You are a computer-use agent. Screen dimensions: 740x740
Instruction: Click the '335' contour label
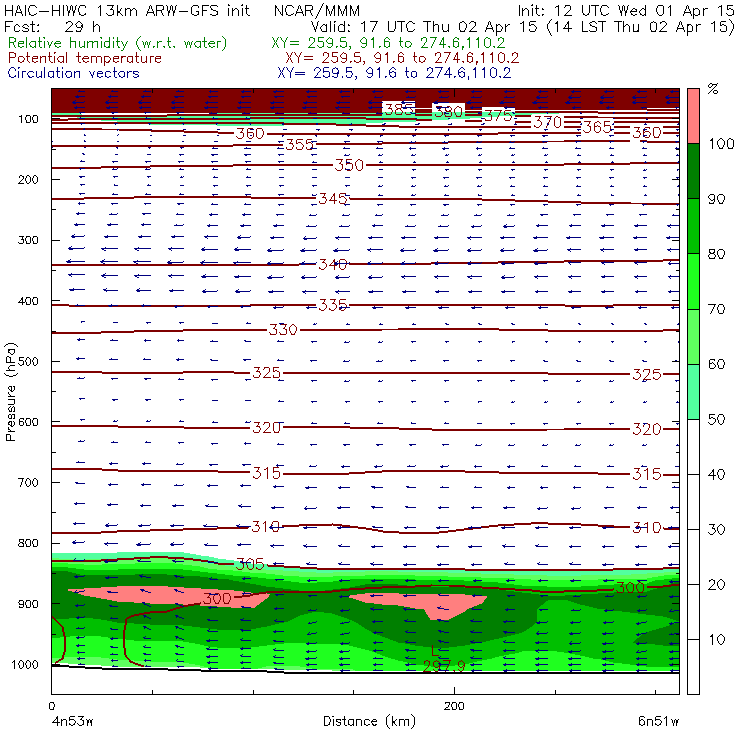coord(333,305)
